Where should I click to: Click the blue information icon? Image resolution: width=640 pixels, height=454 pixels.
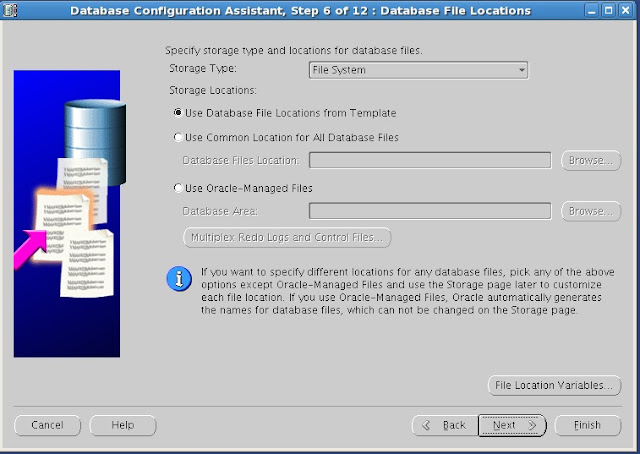[179, 279]
